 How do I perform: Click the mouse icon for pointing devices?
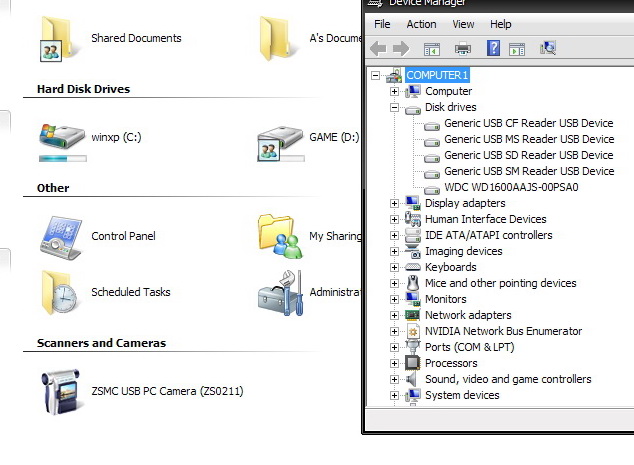[412, 283]
